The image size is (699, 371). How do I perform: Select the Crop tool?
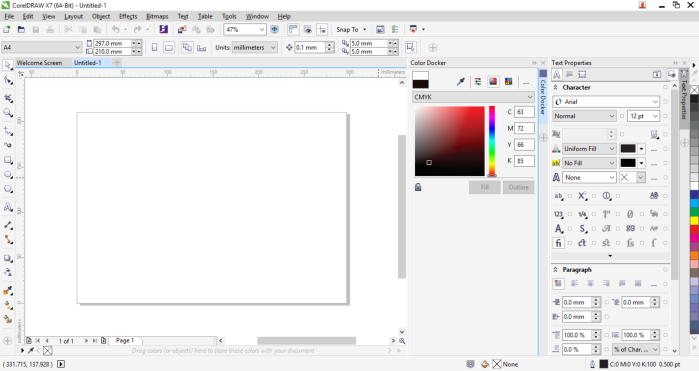pyautogui.click(x=8, y=97)
